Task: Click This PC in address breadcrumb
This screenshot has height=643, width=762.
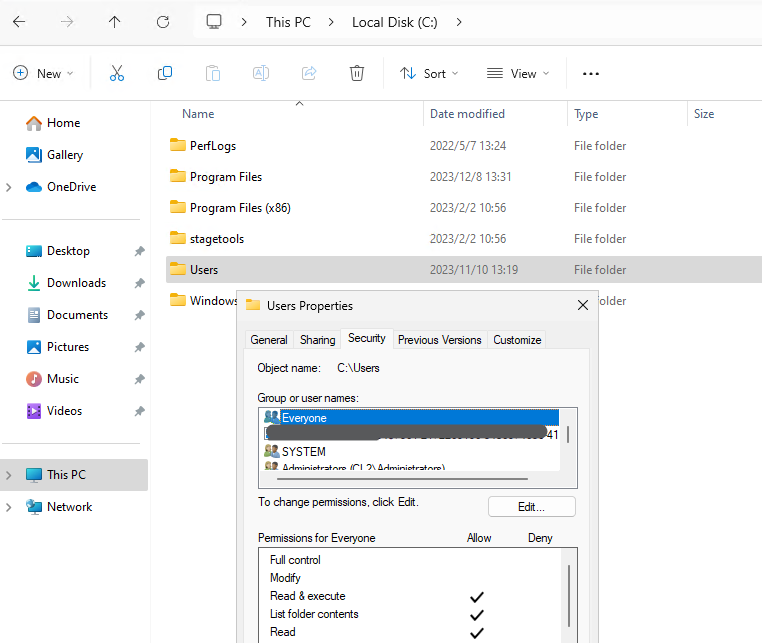Action: 288,22
